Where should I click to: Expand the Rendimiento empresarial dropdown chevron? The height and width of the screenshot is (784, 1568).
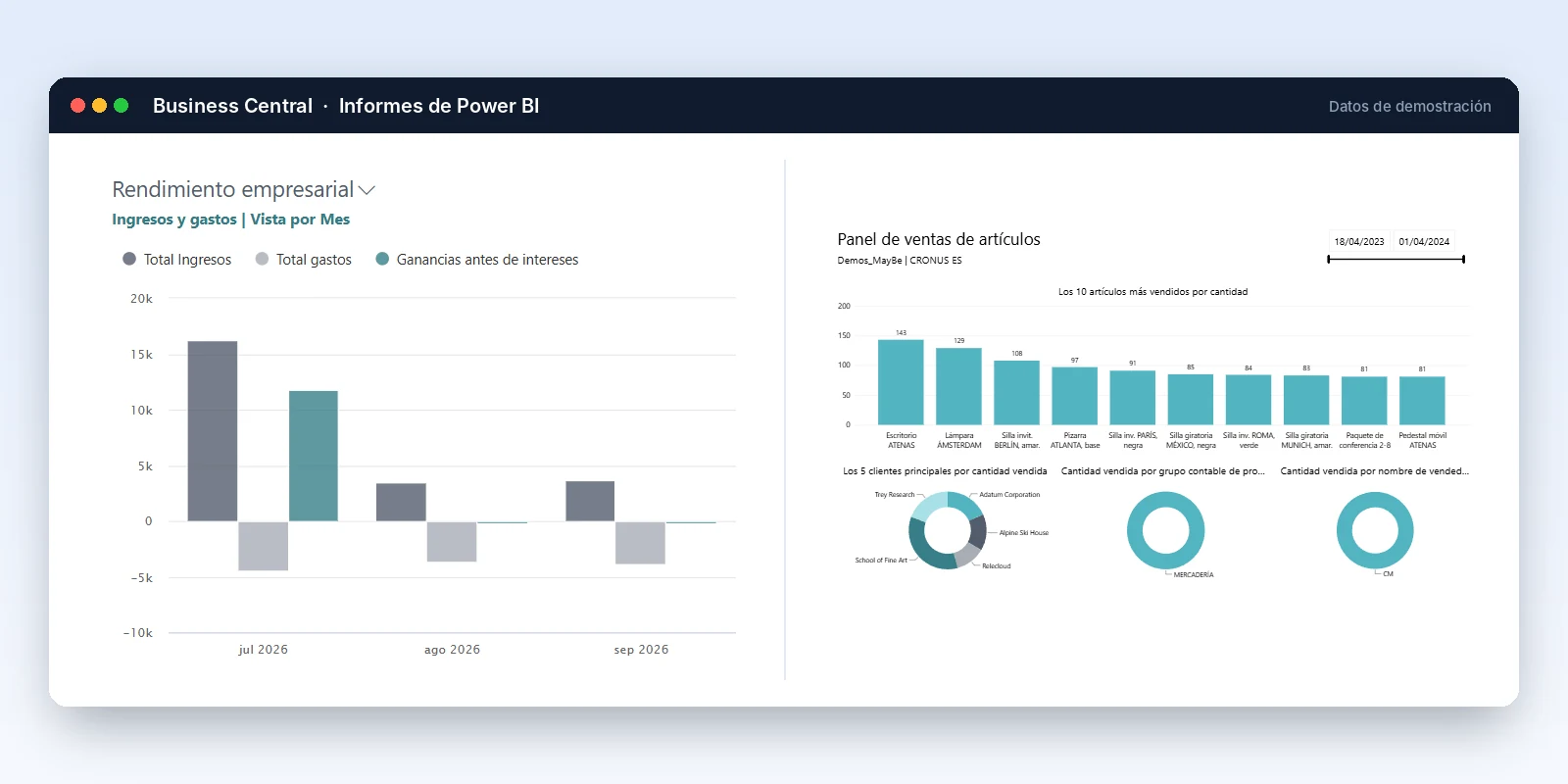367,190
